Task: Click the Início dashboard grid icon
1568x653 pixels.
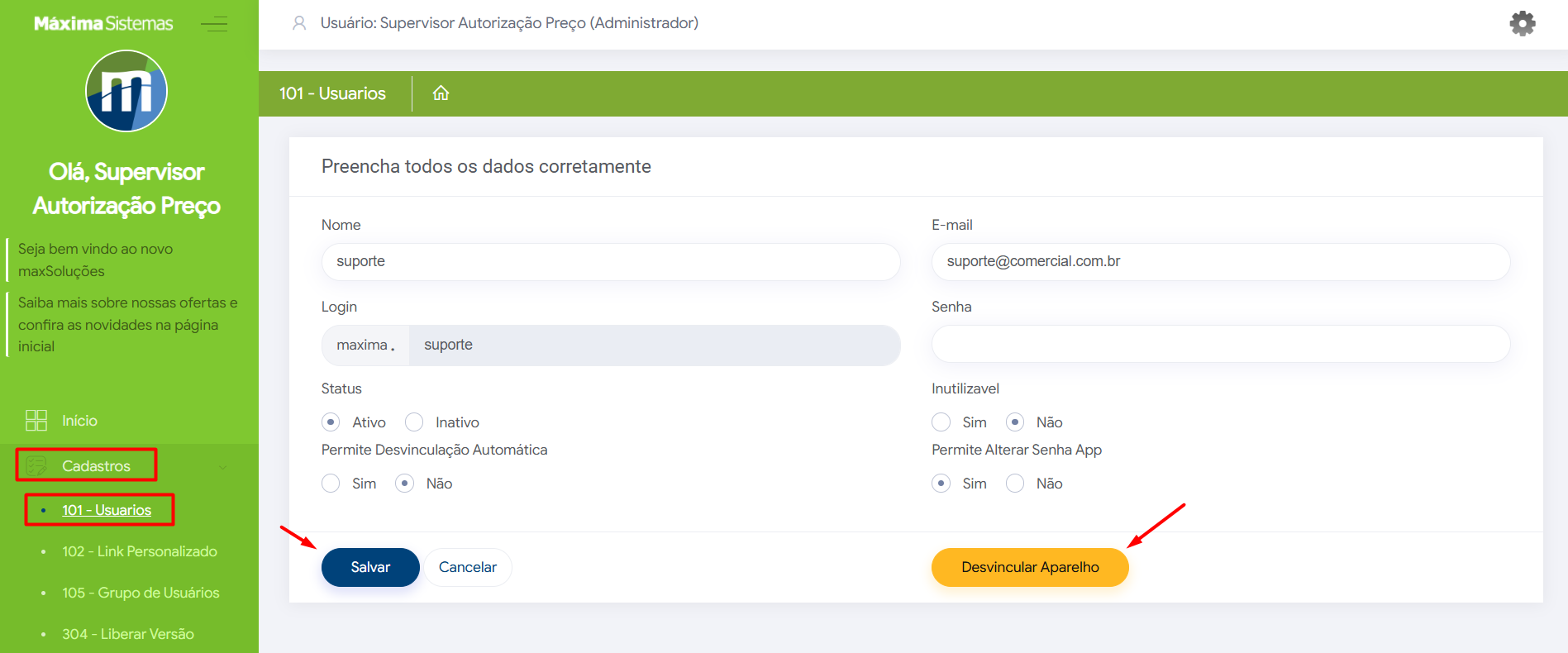Action: point(36,421)
